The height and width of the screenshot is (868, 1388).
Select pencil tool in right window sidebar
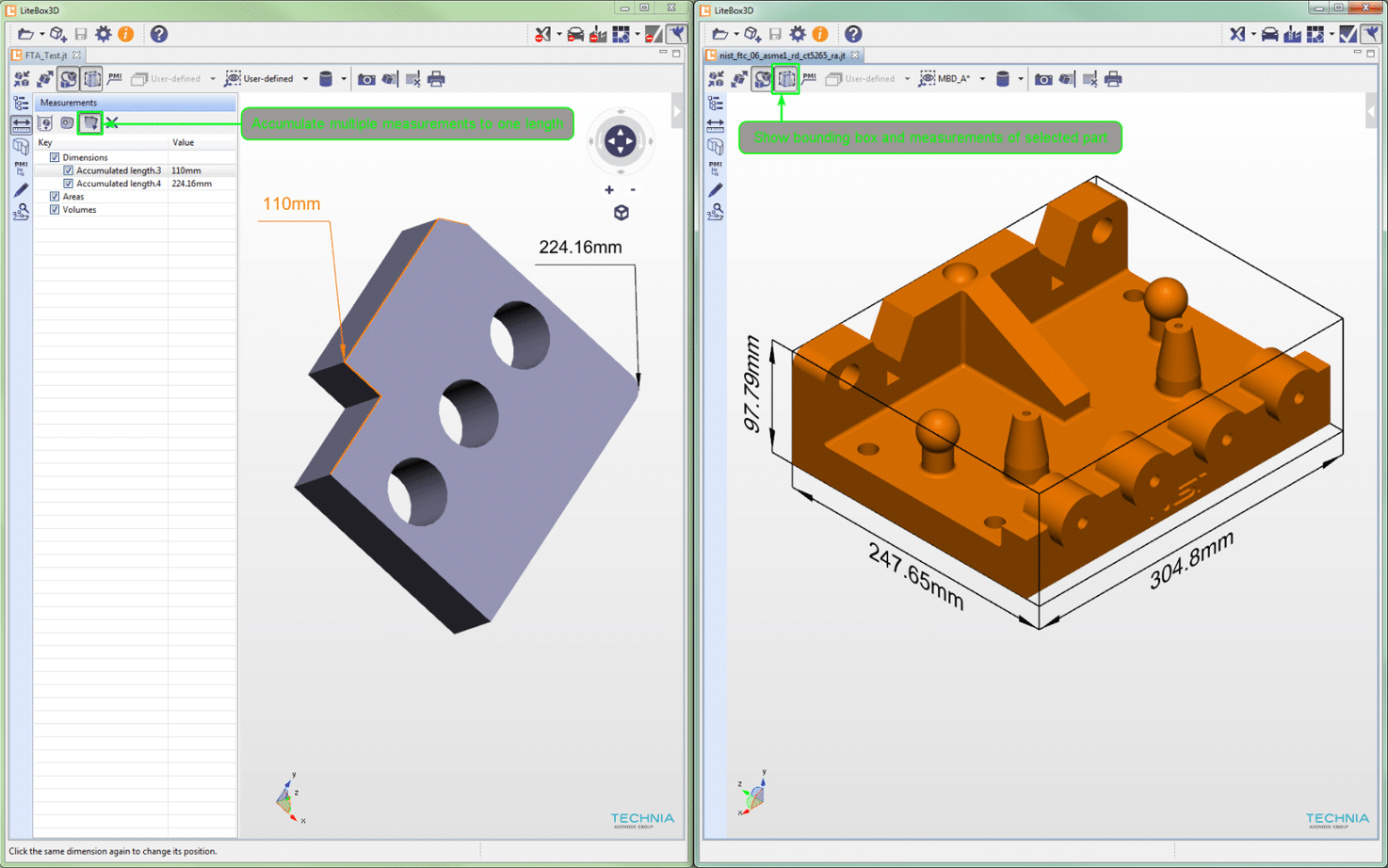[716, 190]
